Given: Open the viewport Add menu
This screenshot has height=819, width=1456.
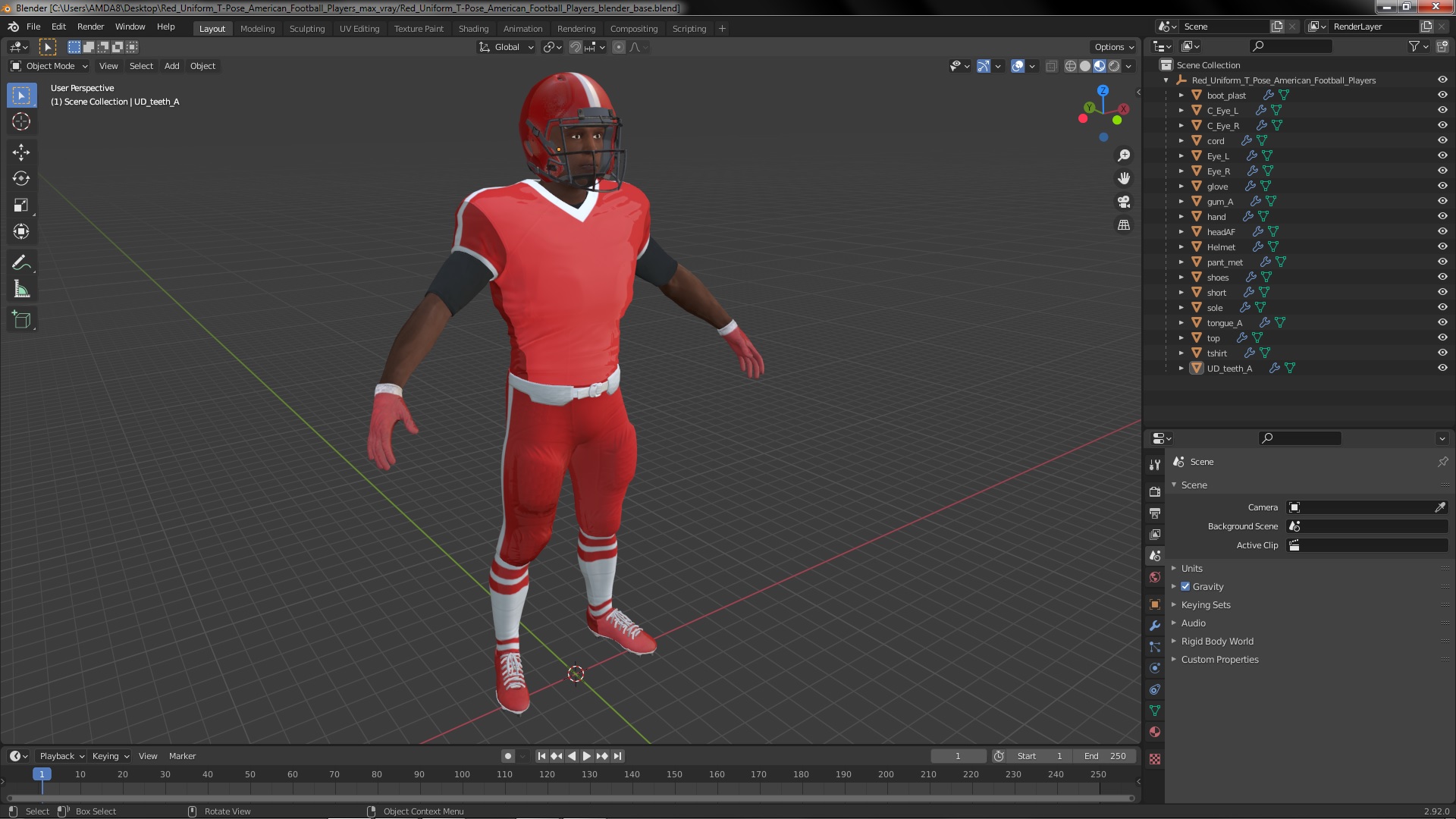Looking at the screenshot, I should [172, 66].
